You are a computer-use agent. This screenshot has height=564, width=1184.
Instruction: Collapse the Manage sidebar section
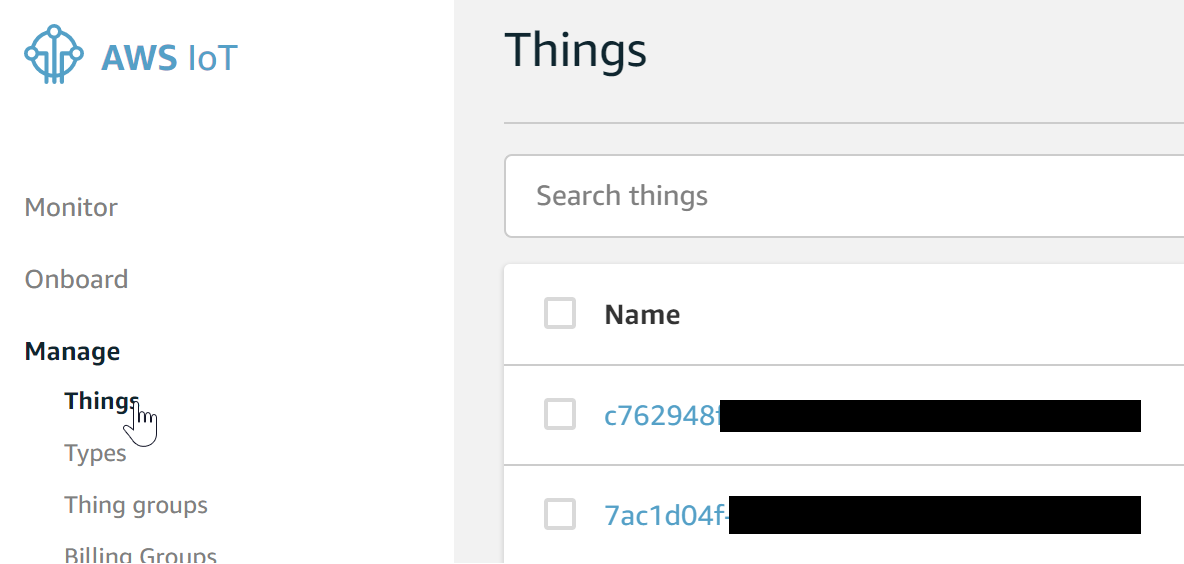point(72,351)
